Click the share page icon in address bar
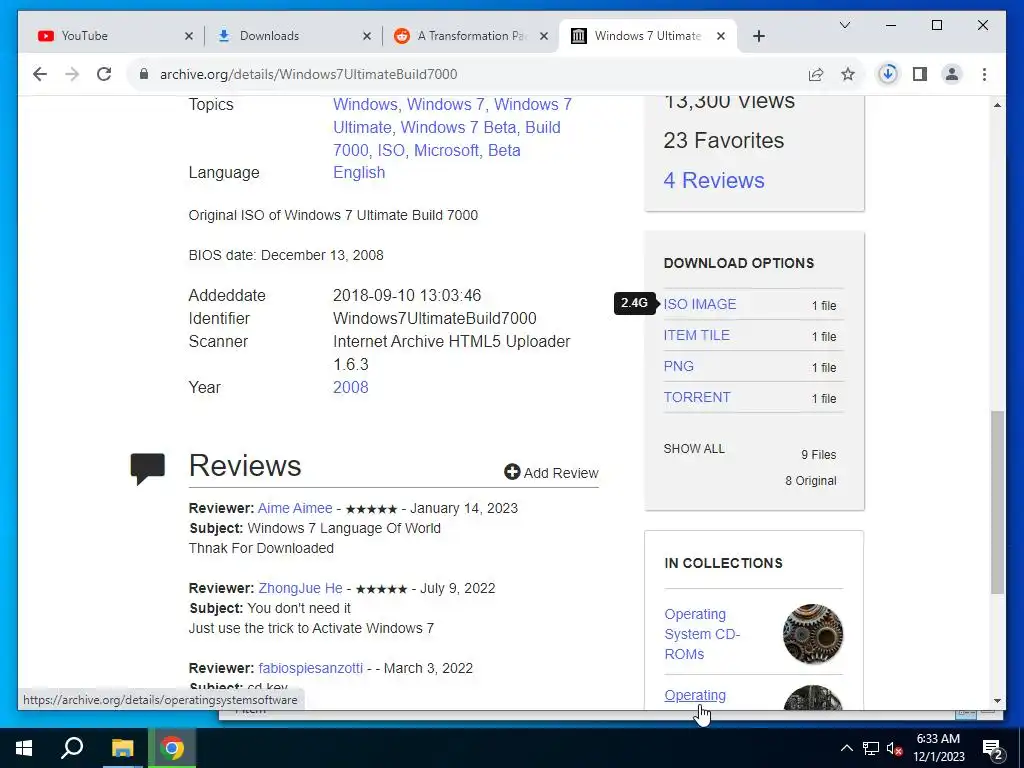Viewport: 1024px width, 768px height. point(816,74)
